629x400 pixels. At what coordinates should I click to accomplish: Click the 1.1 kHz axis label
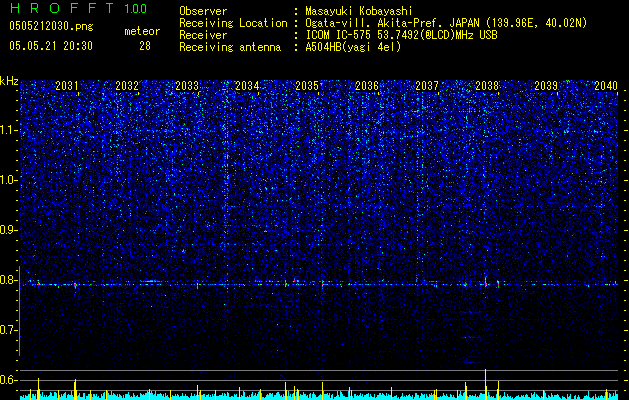8,130
